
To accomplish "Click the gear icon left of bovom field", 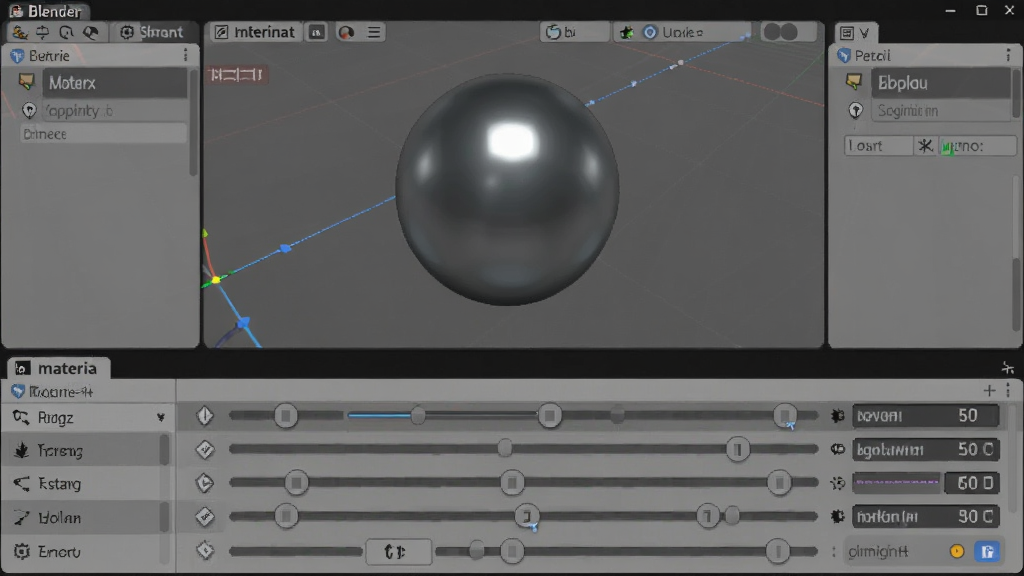I will click(x=838, y=416).
